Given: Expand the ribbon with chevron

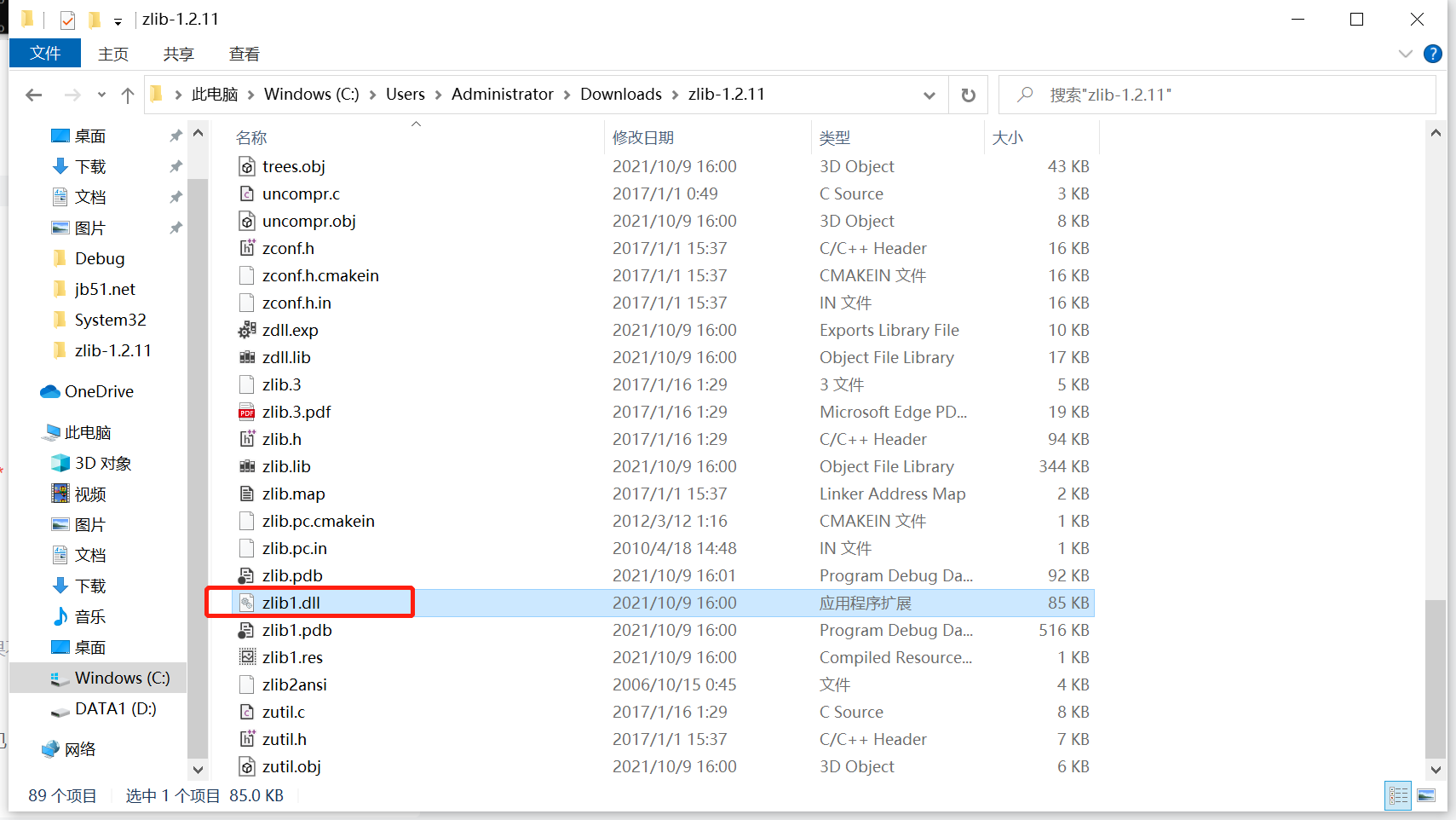Looking at the screenshot, I should pyautogui.click(x=1406, y=54).
